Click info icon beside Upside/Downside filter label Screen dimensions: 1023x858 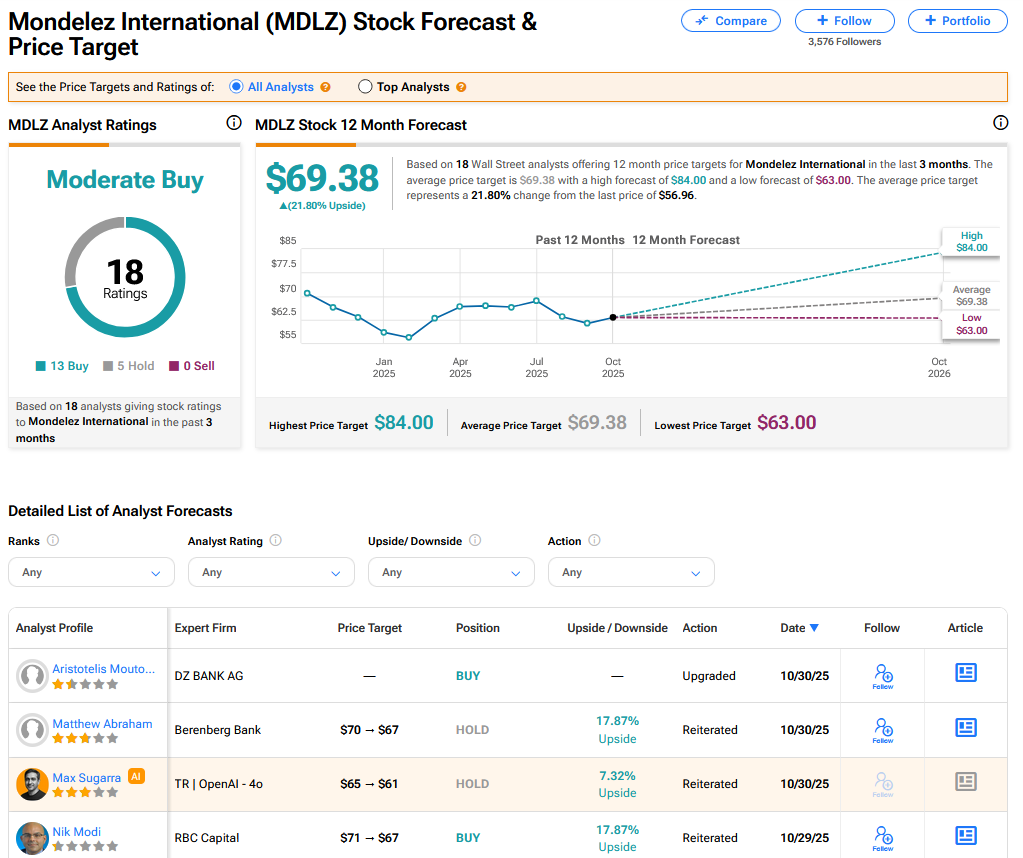point(475,541)
